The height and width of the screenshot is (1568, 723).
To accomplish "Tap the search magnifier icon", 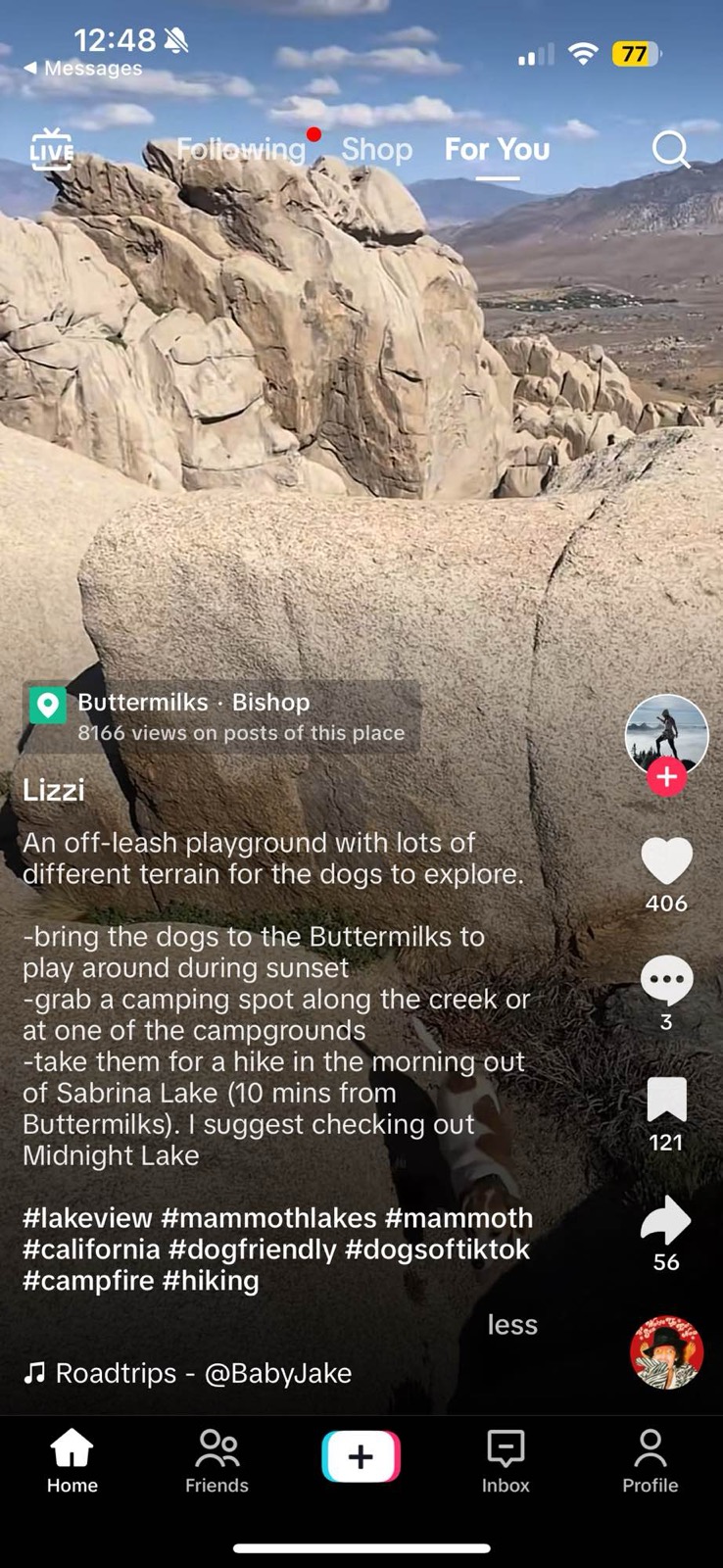I will (671, 150).
